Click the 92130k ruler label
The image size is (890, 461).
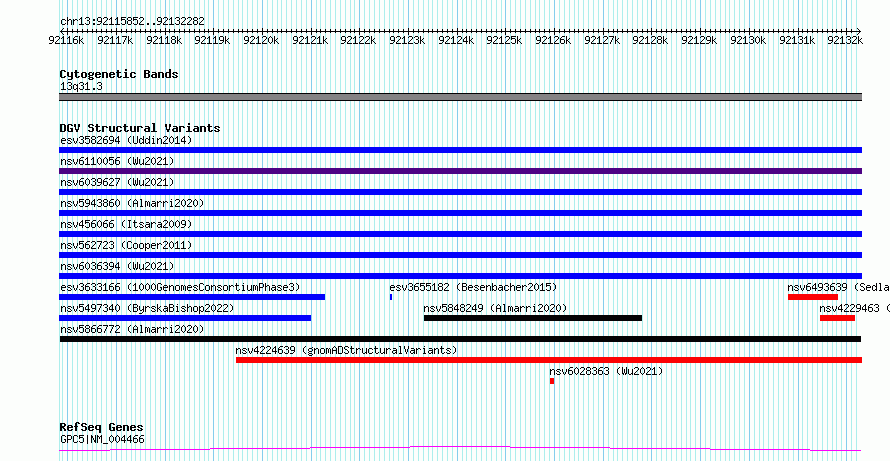pos(748,40)
